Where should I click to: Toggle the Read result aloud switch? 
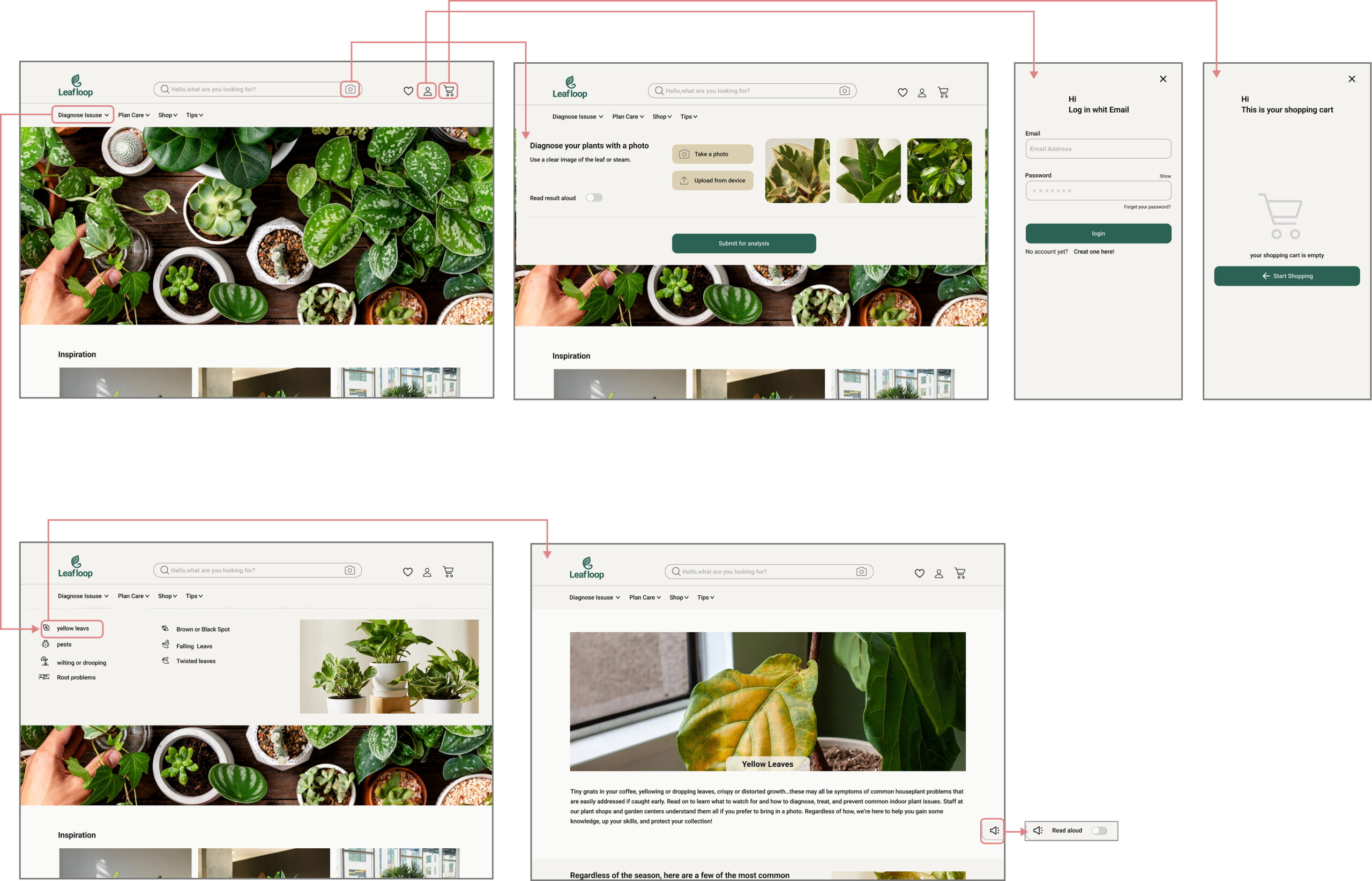tap(594, 197)
